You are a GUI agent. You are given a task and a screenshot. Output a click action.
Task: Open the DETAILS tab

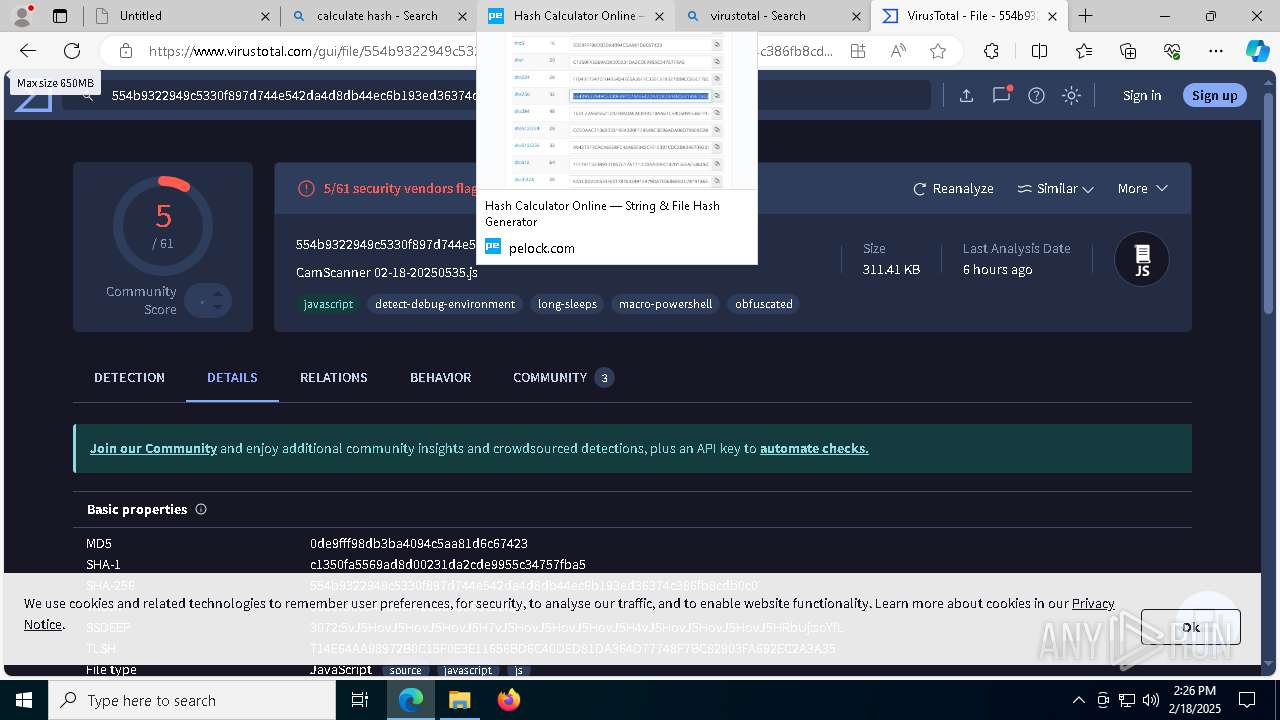(232, 377)
